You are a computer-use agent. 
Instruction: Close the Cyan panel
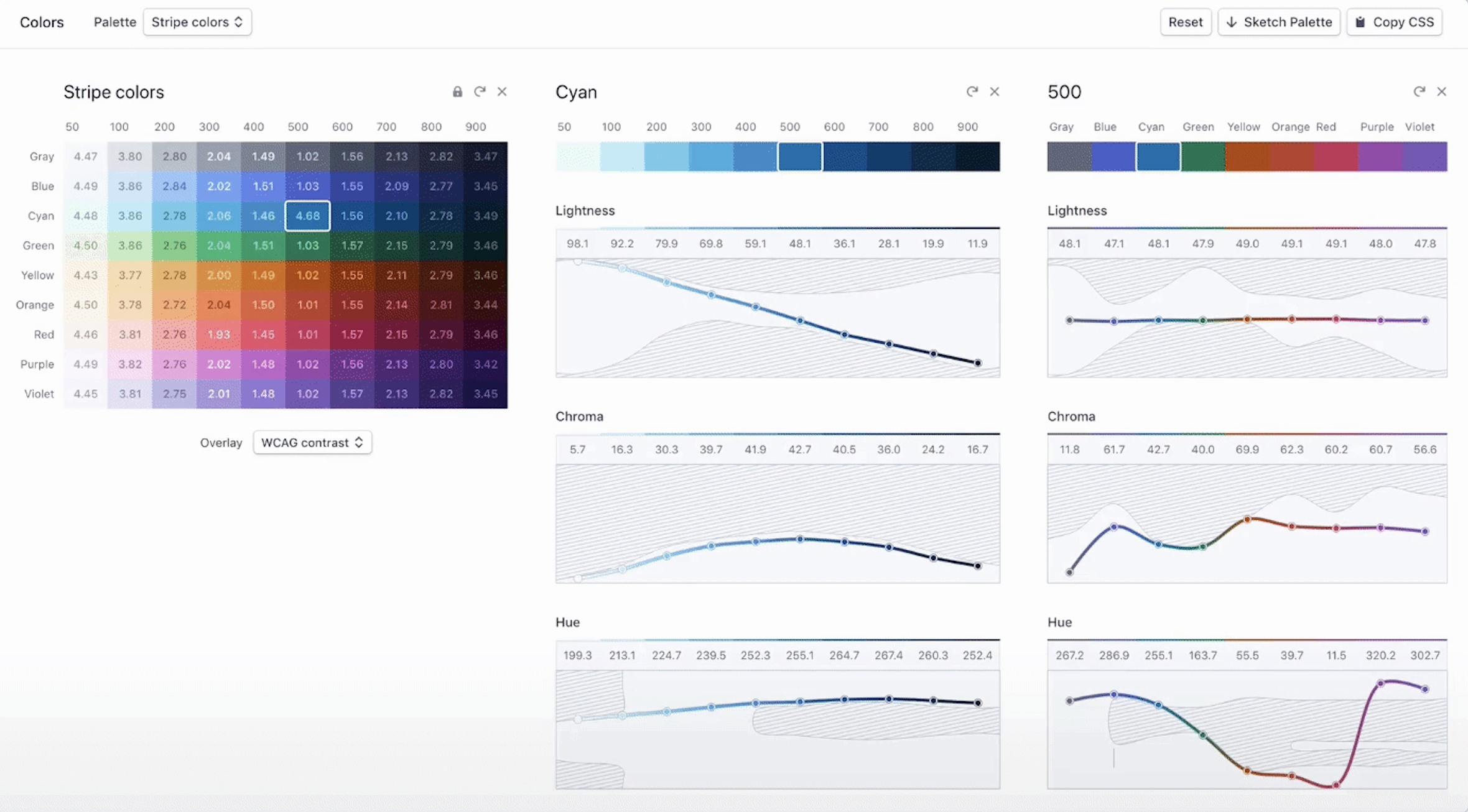pyautogui.click(x=995, y=92)
